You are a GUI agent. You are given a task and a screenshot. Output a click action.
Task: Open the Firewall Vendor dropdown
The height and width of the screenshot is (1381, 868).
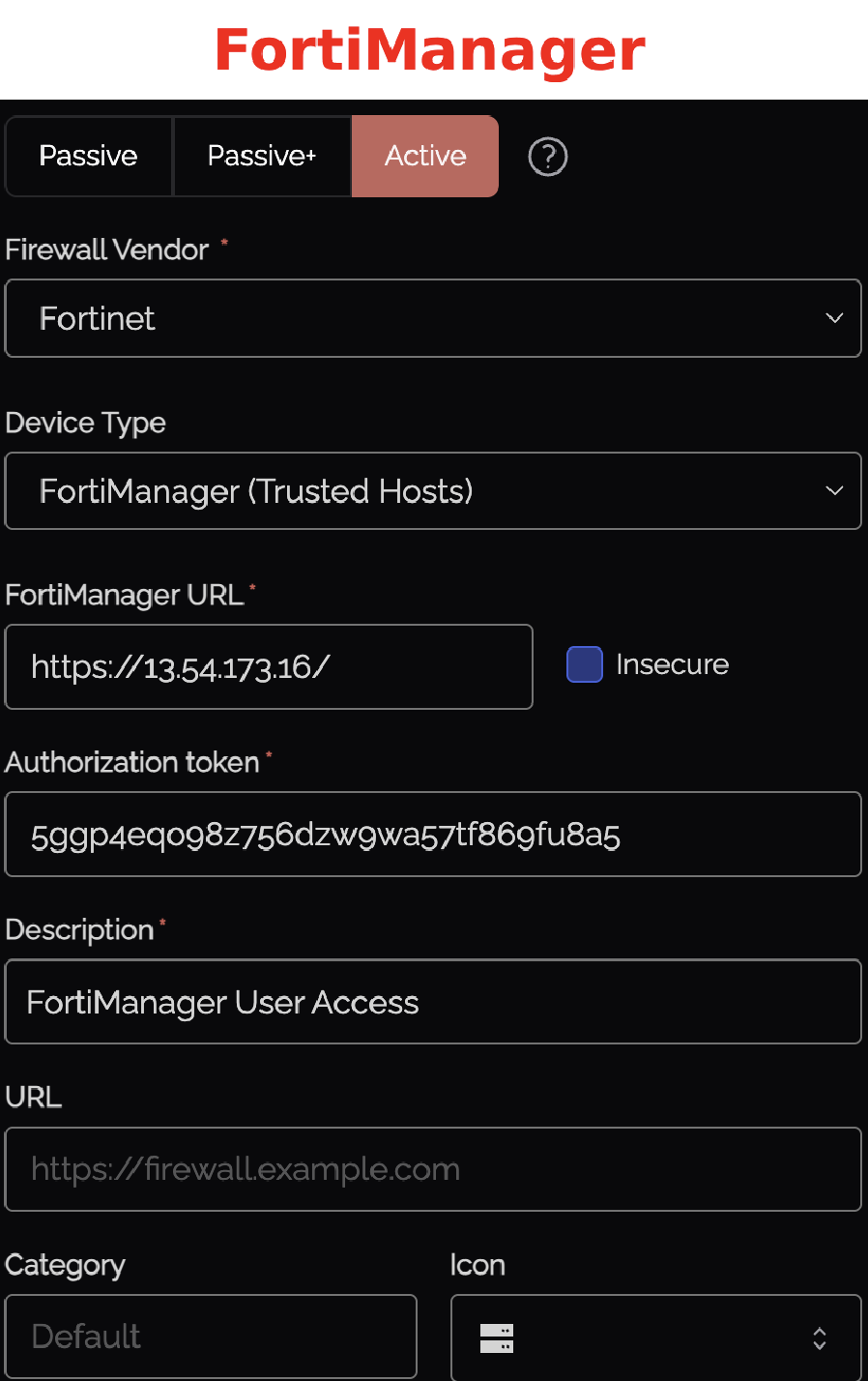[432, 318]
